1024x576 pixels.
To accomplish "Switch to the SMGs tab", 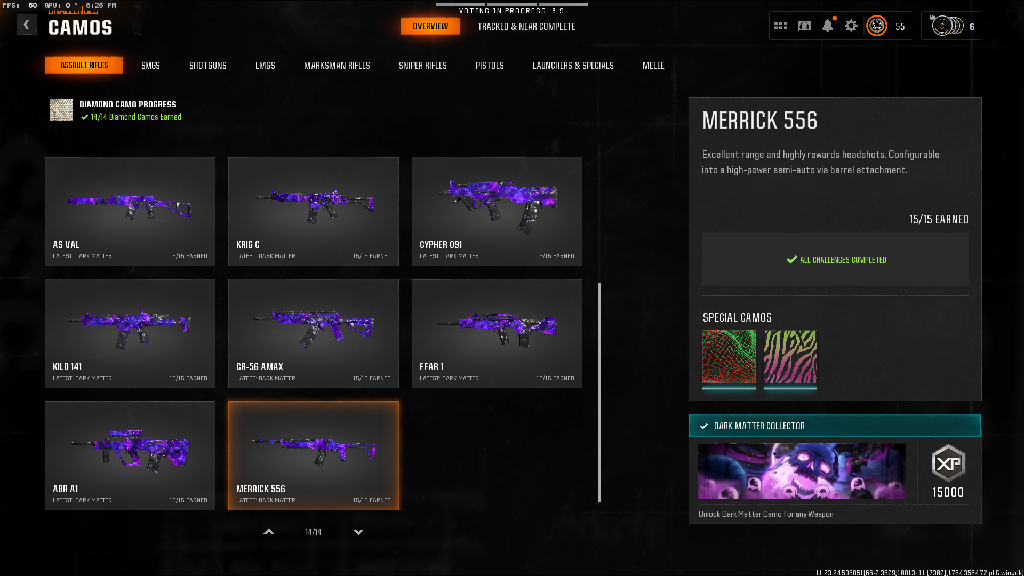I will (150, 66).
